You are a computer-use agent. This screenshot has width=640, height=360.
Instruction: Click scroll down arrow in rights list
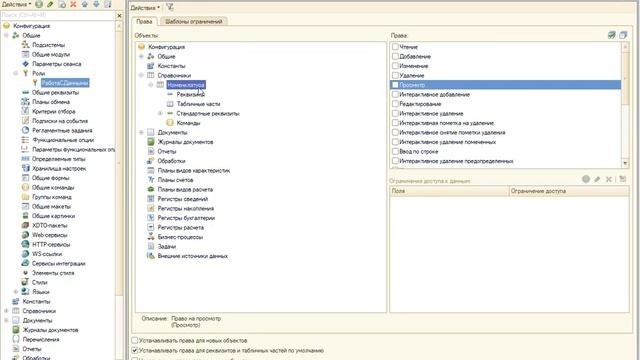(625, 163)
